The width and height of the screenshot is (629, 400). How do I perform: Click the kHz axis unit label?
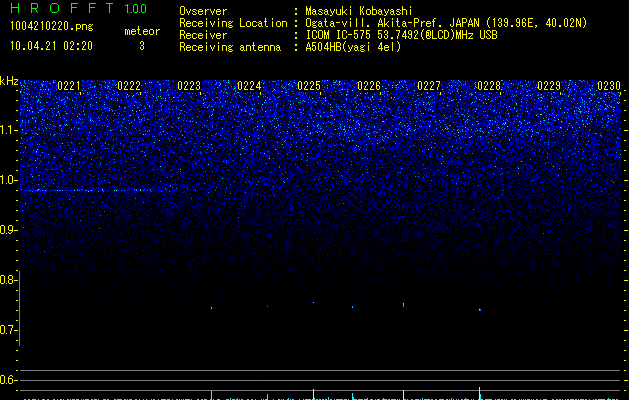9,81
